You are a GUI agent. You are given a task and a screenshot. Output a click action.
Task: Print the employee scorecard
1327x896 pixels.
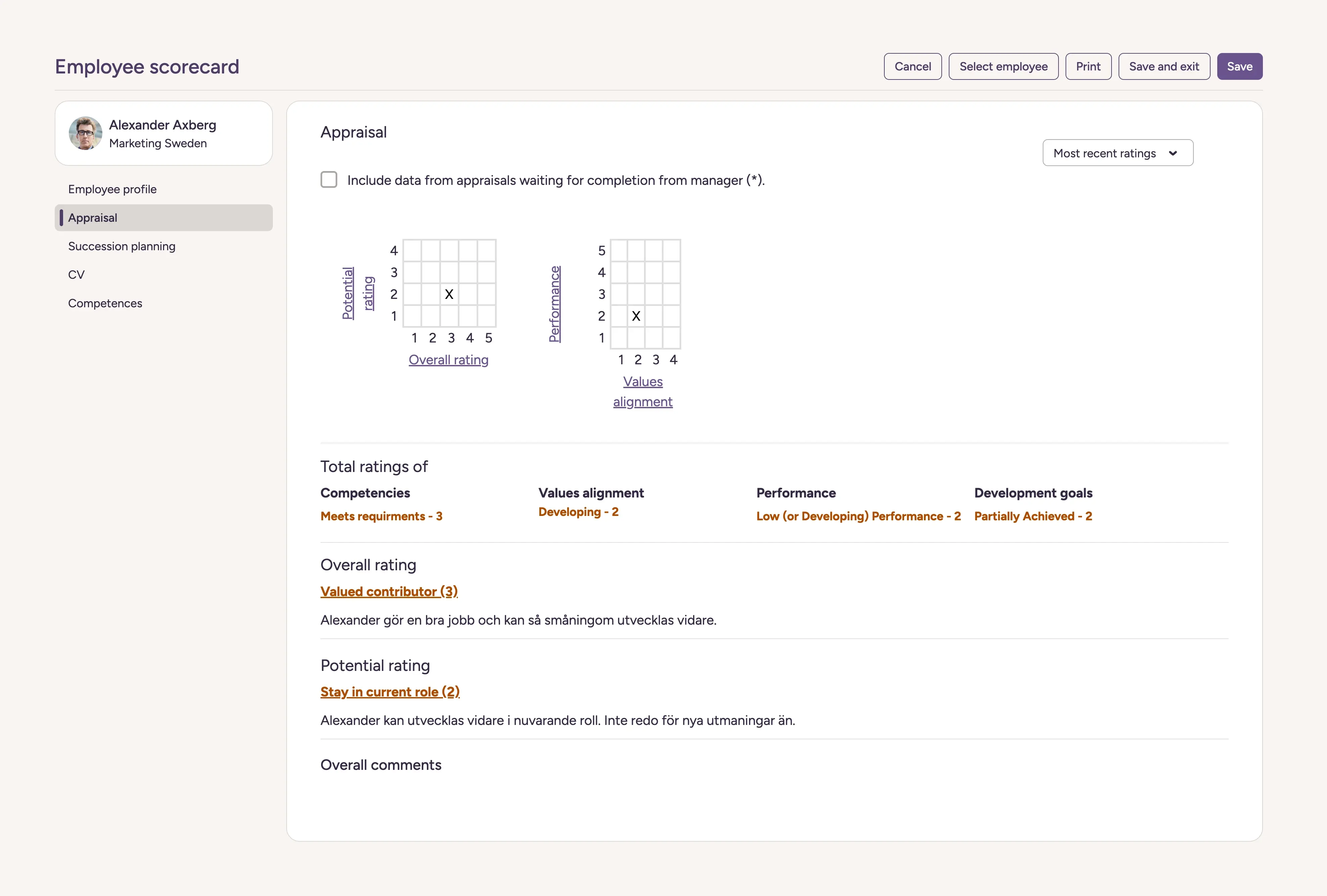pyautogui.click(x=1088, y=66)
